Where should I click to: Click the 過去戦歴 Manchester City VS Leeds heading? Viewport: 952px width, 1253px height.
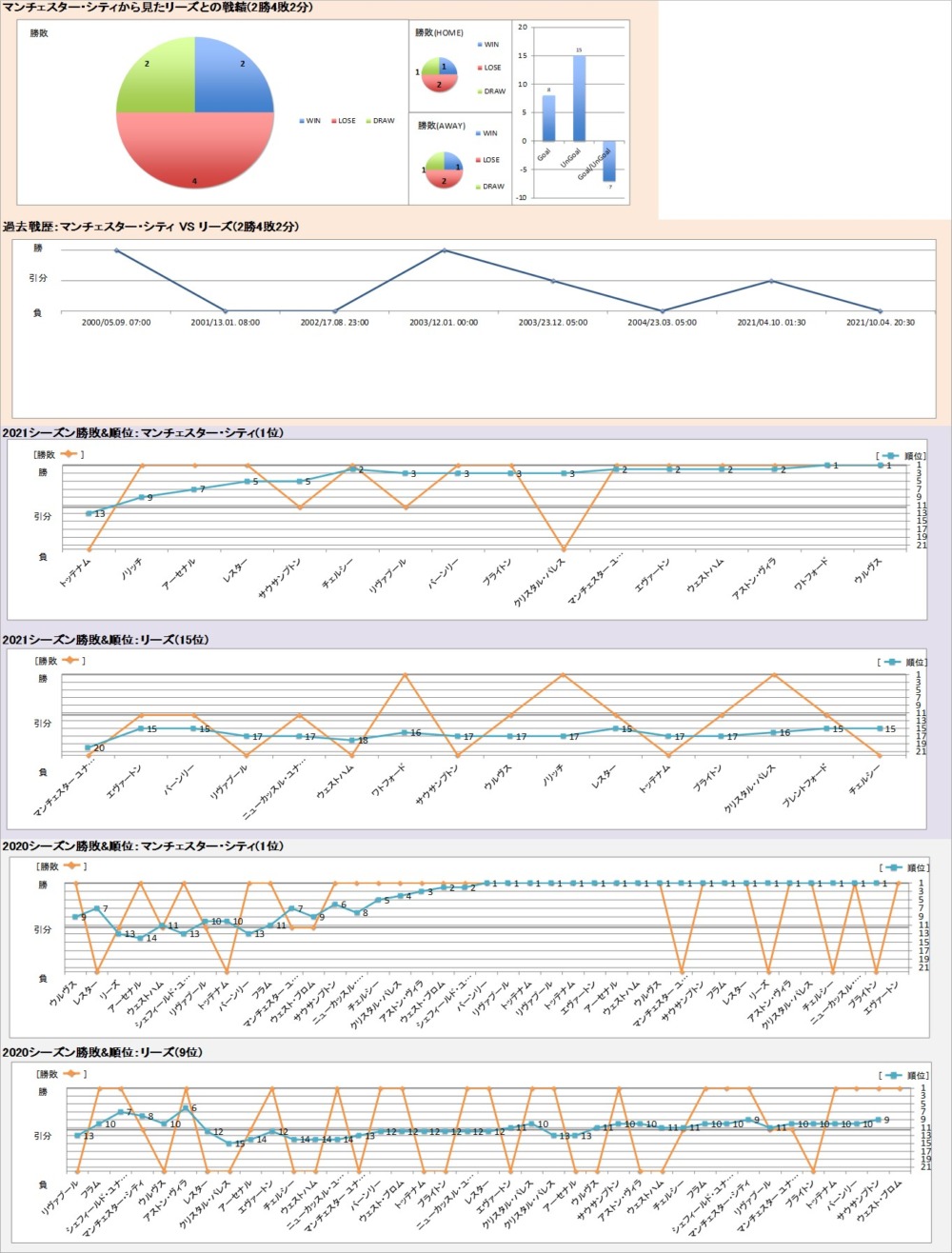[152, 227]
